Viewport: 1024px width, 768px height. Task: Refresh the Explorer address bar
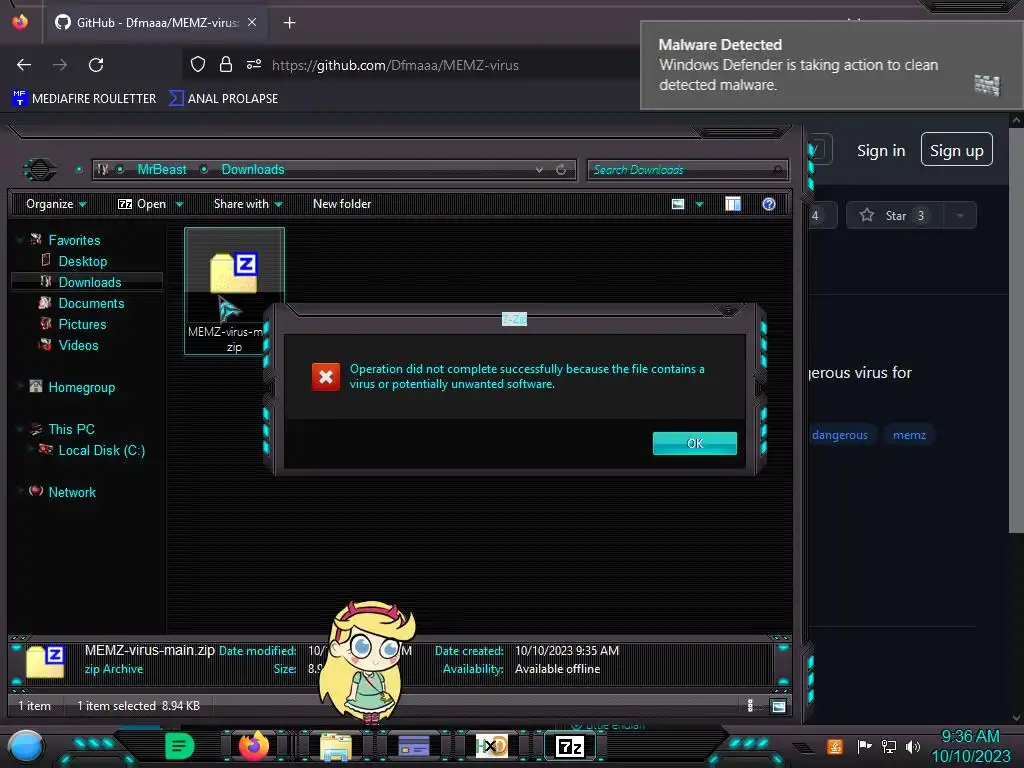[x=561, y=170]
